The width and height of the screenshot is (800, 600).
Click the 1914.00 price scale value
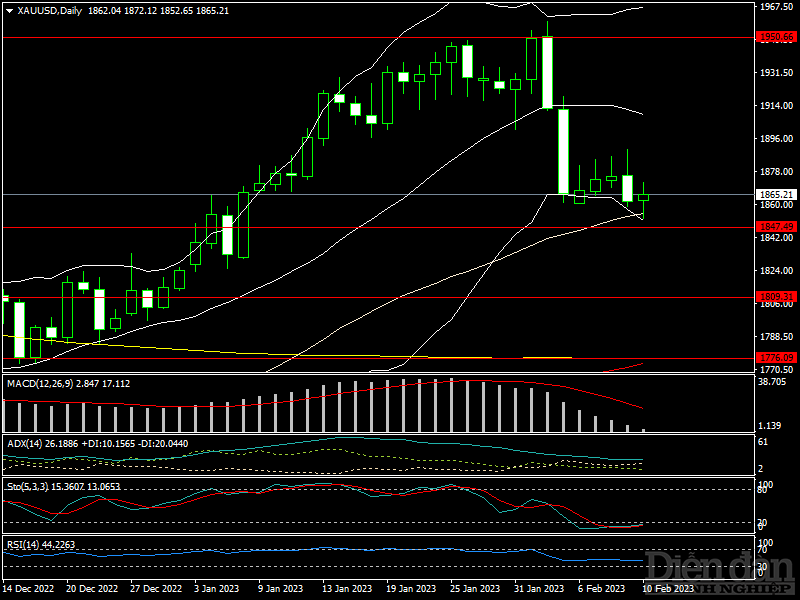point(776,106)
